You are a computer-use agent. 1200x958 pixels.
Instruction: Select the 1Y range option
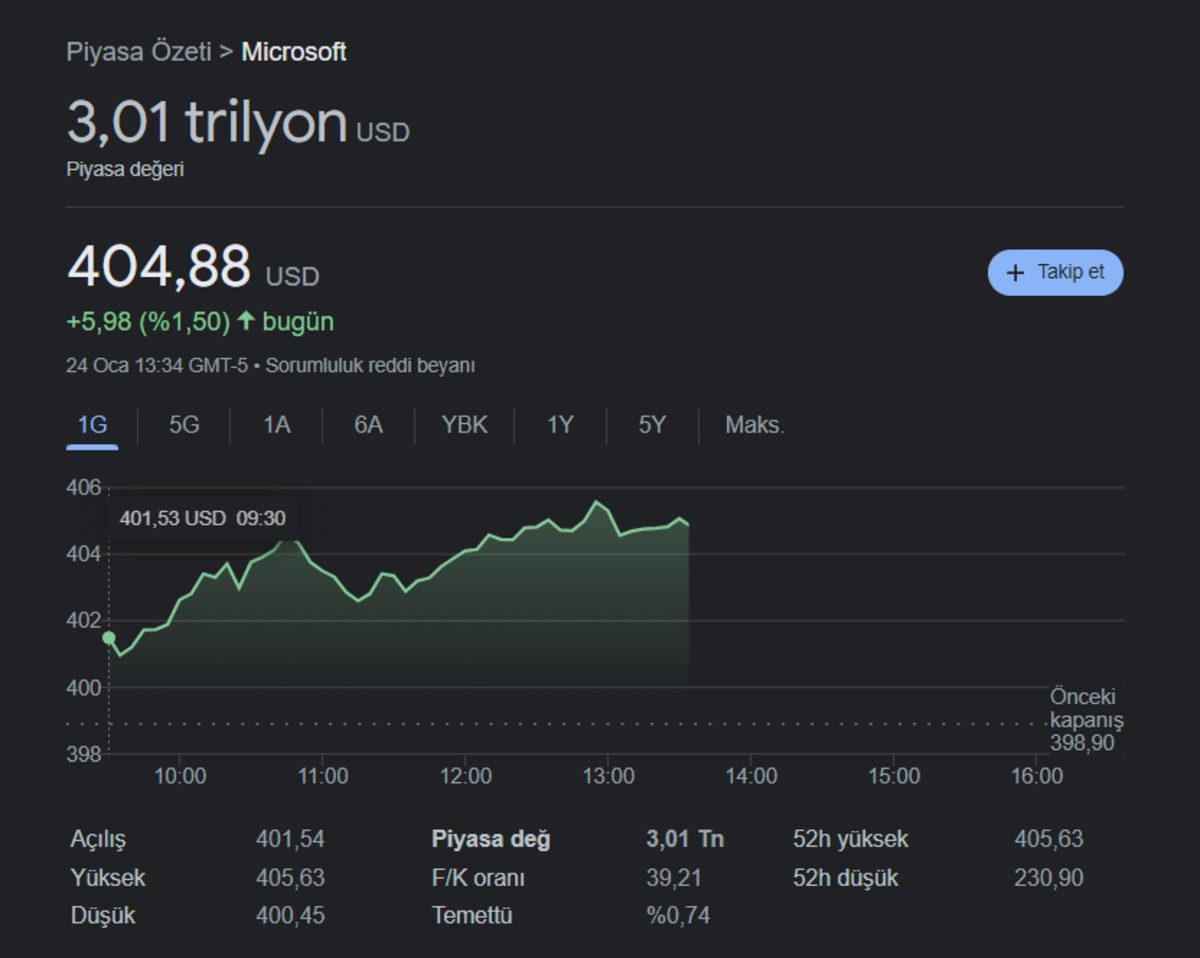coord(558,424)
